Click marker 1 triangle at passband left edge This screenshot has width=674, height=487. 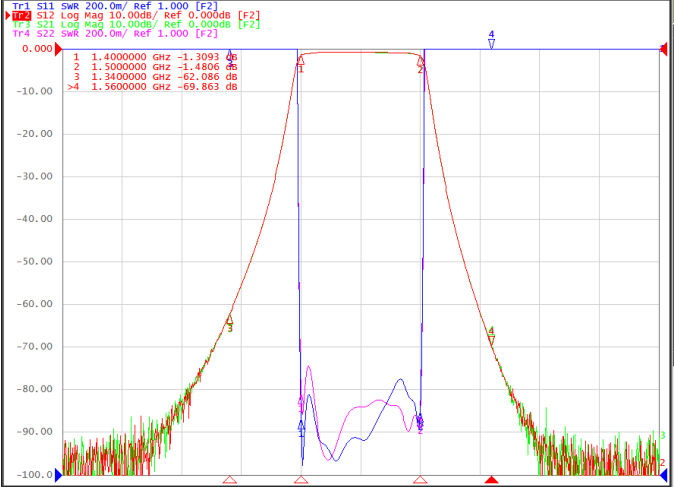[x=300, y=60]
